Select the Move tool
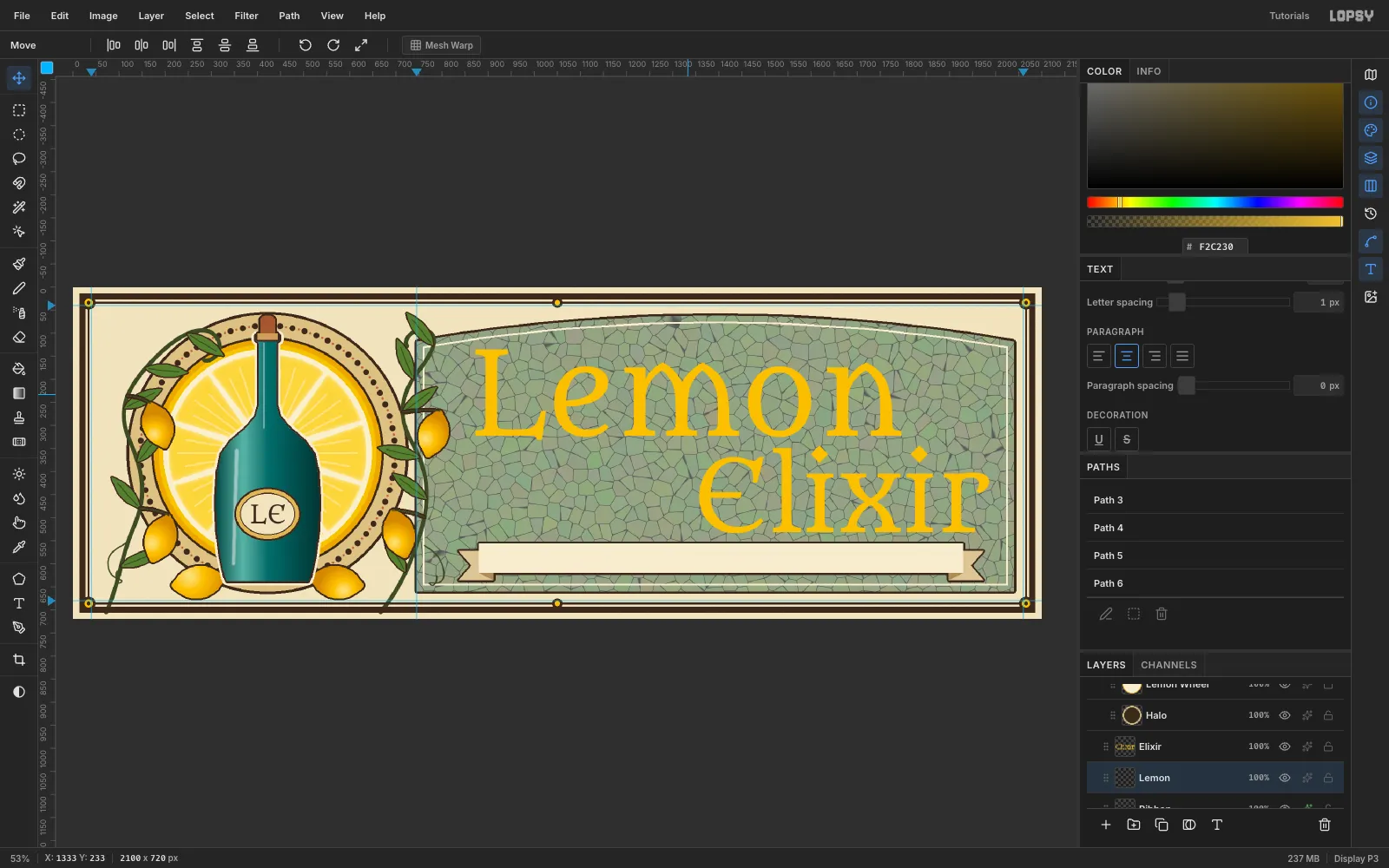 (x=19, y=78)
